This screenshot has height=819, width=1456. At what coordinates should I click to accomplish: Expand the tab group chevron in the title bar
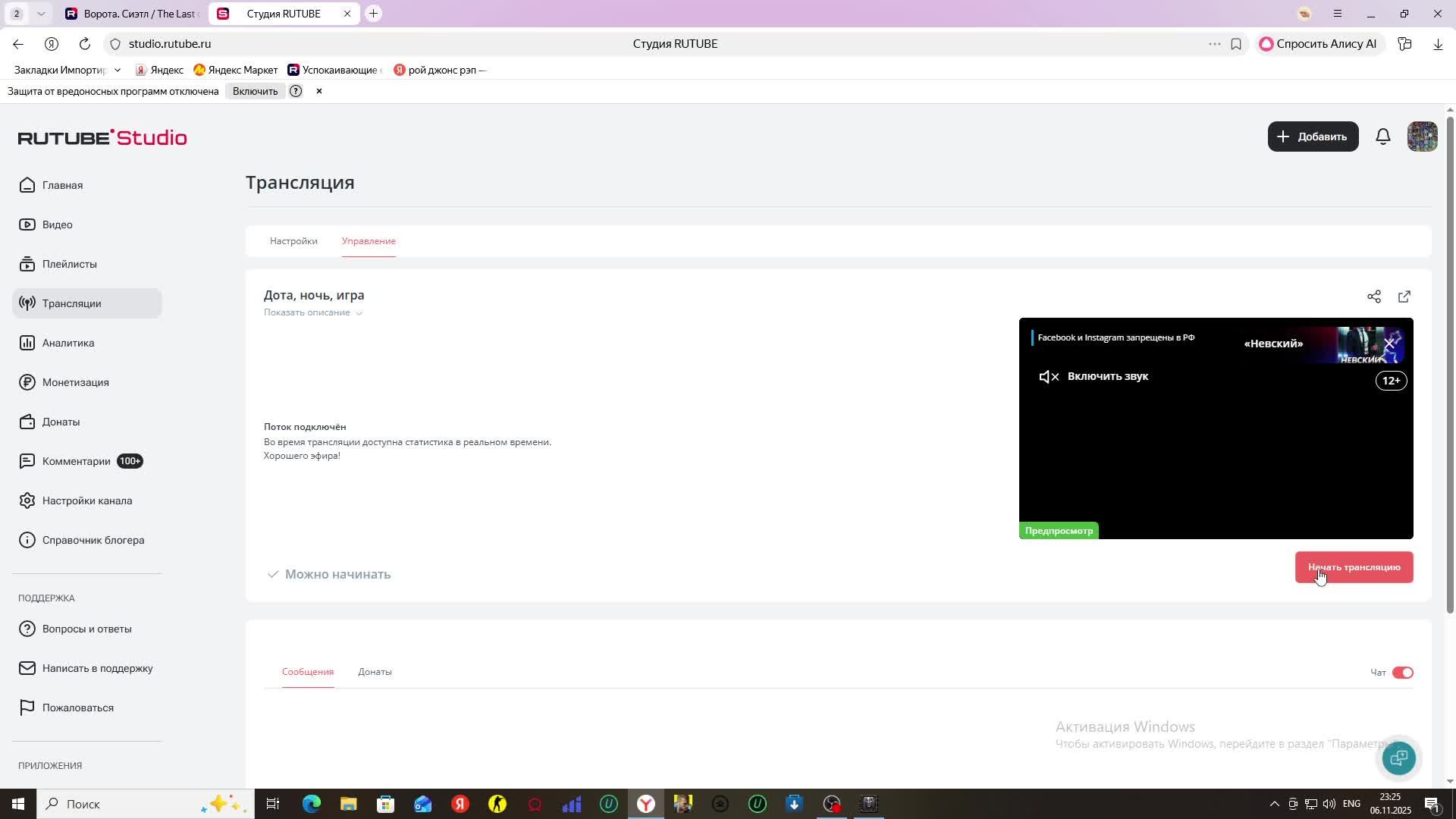click(x=41, y=14)
